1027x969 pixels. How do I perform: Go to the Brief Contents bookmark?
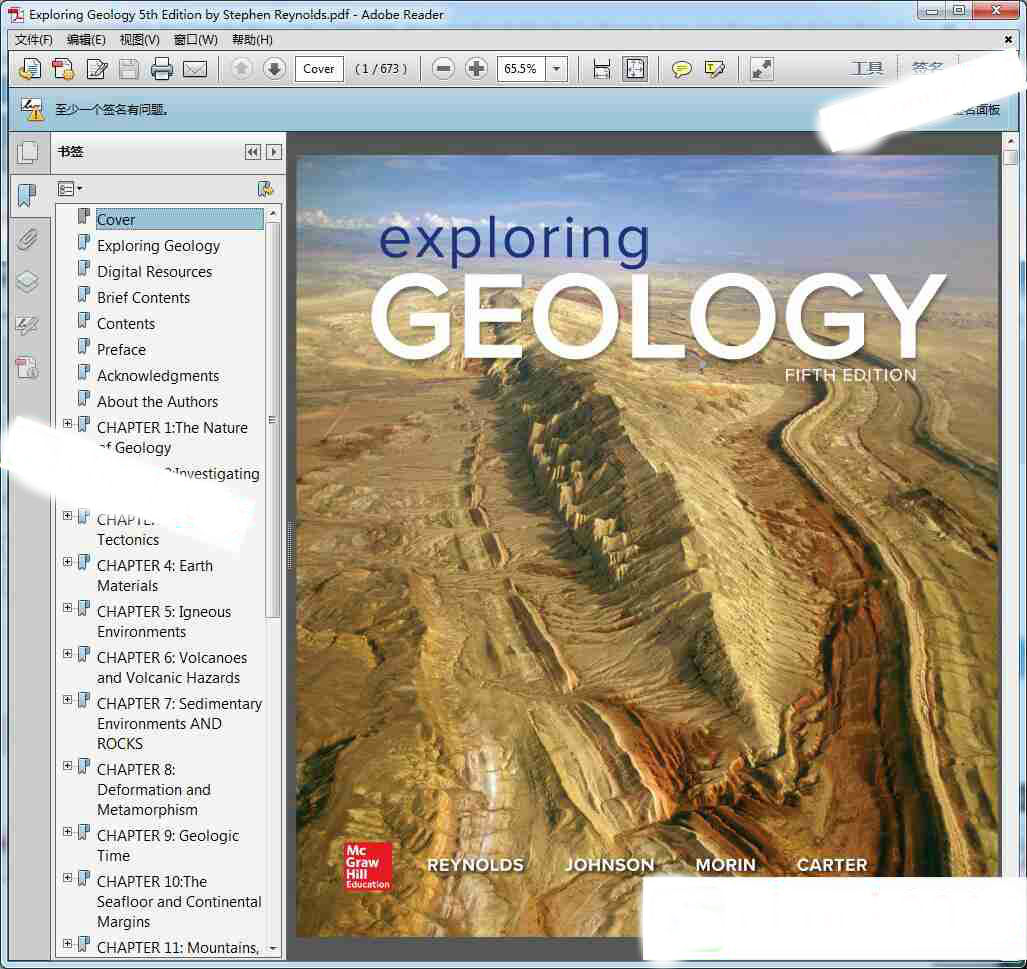tap(143, 297)
